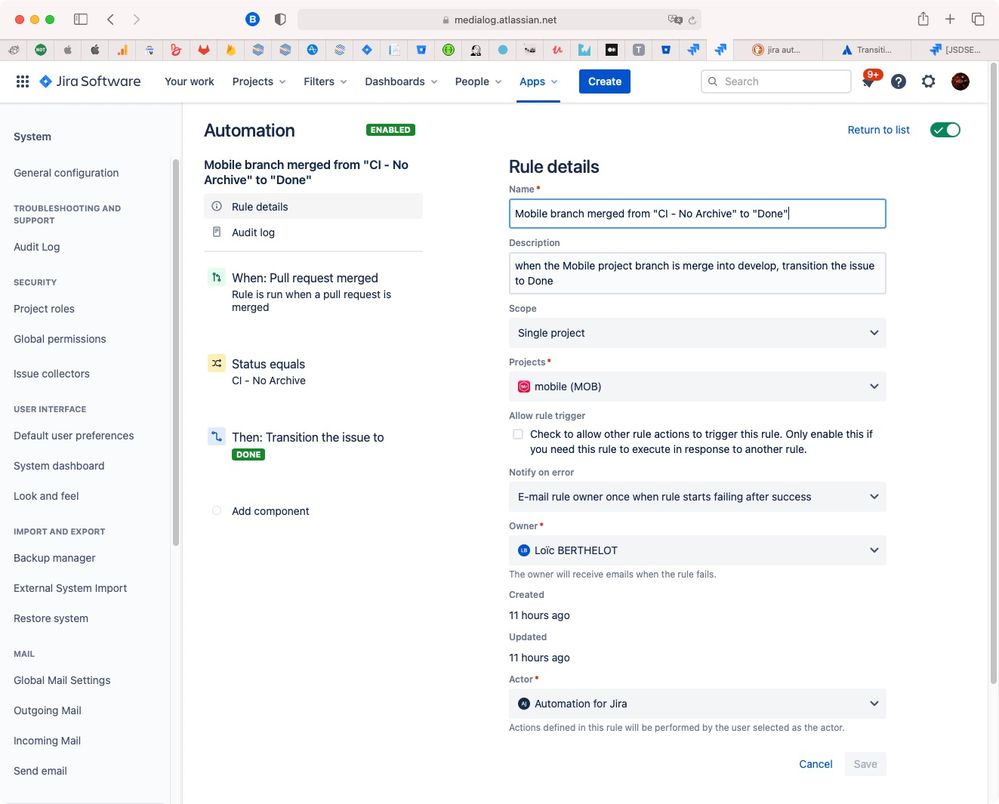The height and width of the screenshot is (804, 999).
Task: Expand the Filters menu in top nav
Action: click(x=325, y=82)
